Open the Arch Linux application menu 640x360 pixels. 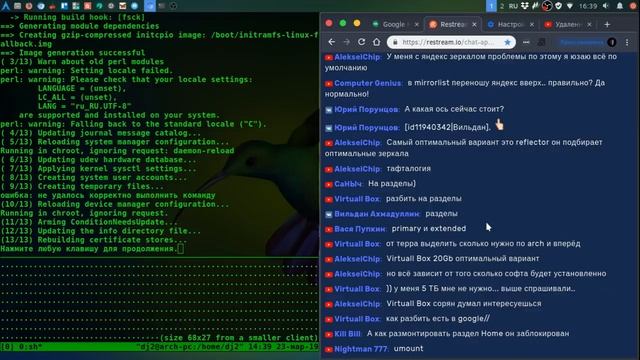pos(6,6)
